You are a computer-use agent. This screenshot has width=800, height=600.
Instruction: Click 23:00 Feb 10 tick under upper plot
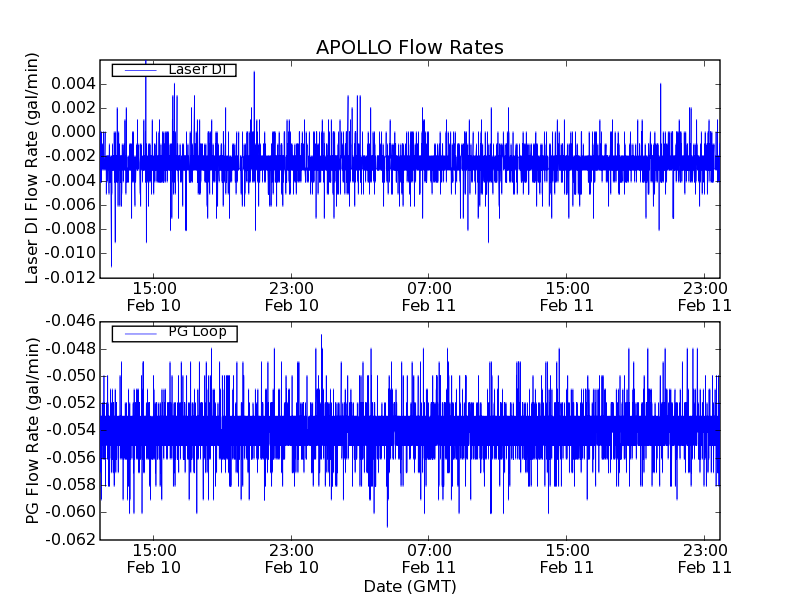pos(291,296)
